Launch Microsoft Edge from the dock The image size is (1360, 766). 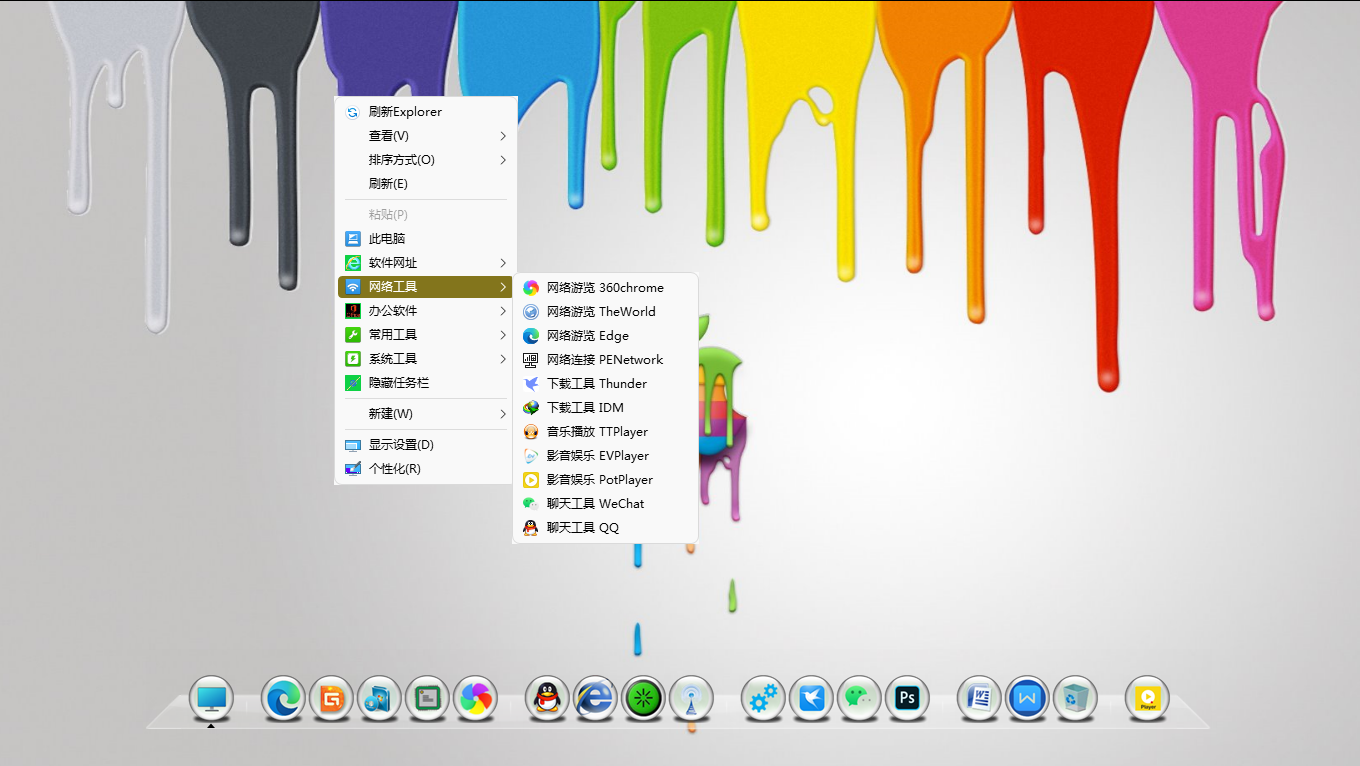pos(283,698)
